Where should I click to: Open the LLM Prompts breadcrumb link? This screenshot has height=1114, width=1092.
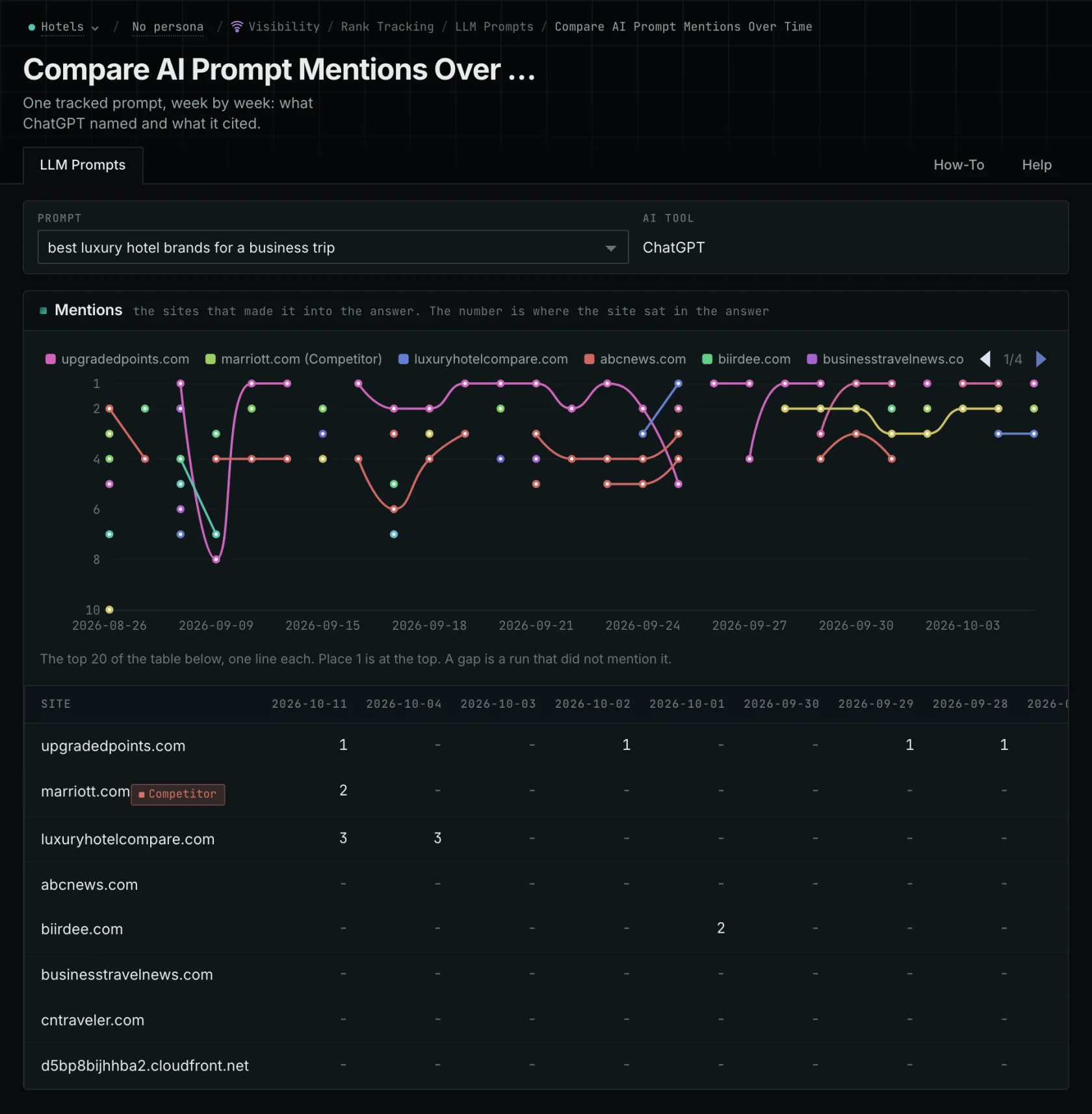pyautogui.click(x=494, y=27)
